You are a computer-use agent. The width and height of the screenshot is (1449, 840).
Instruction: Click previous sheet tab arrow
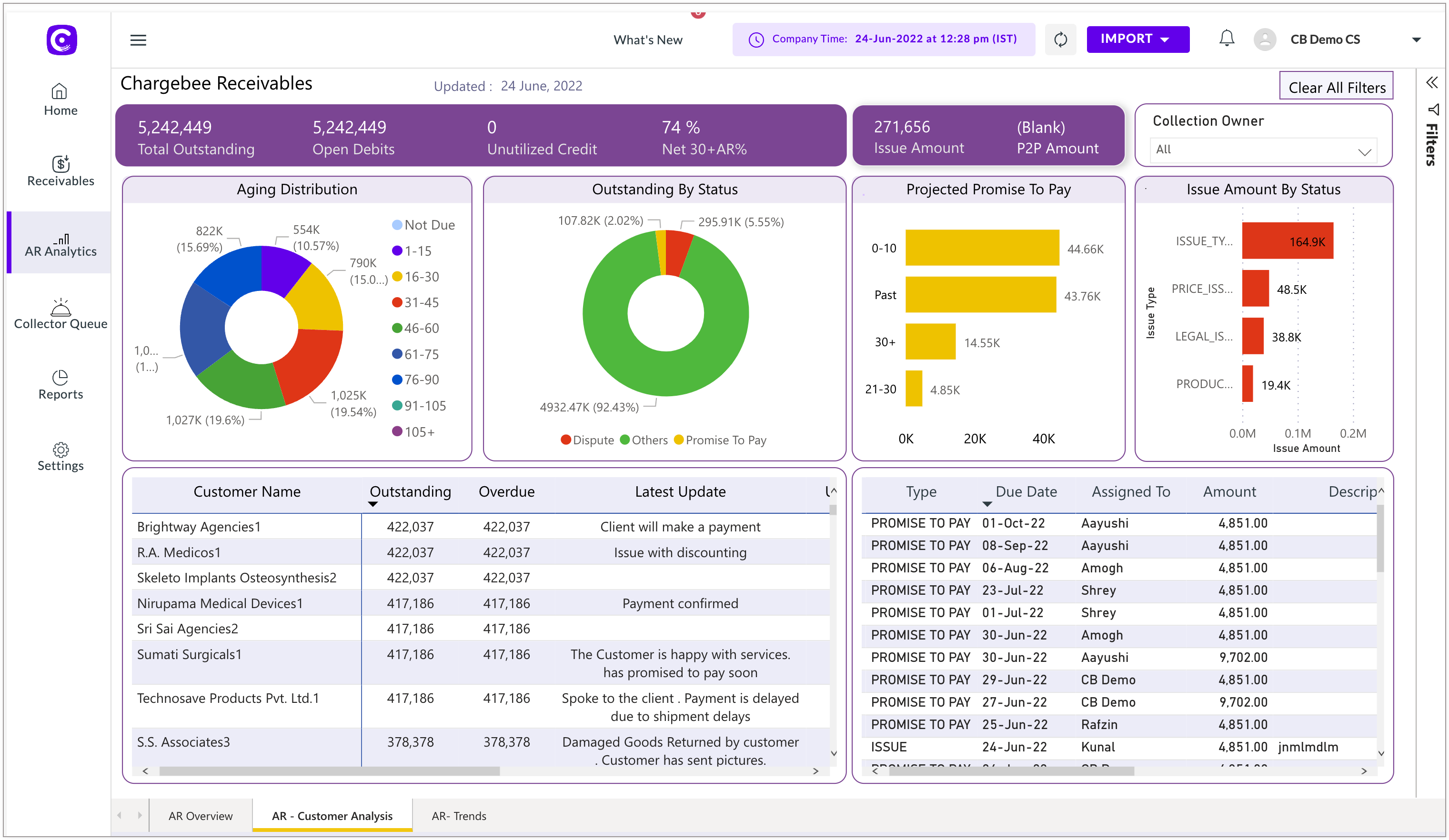(x=120, y=815)
